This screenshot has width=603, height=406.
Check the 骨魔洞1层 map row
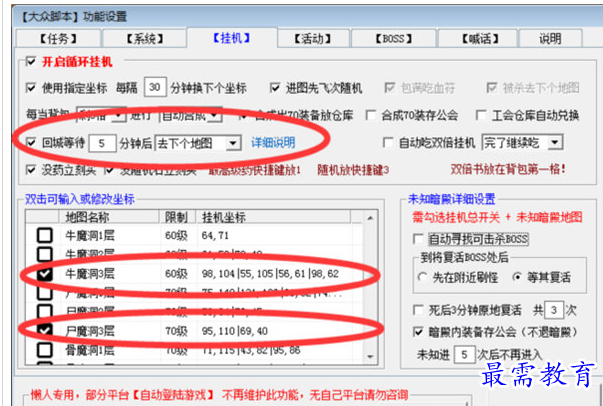tap(45, 350)
